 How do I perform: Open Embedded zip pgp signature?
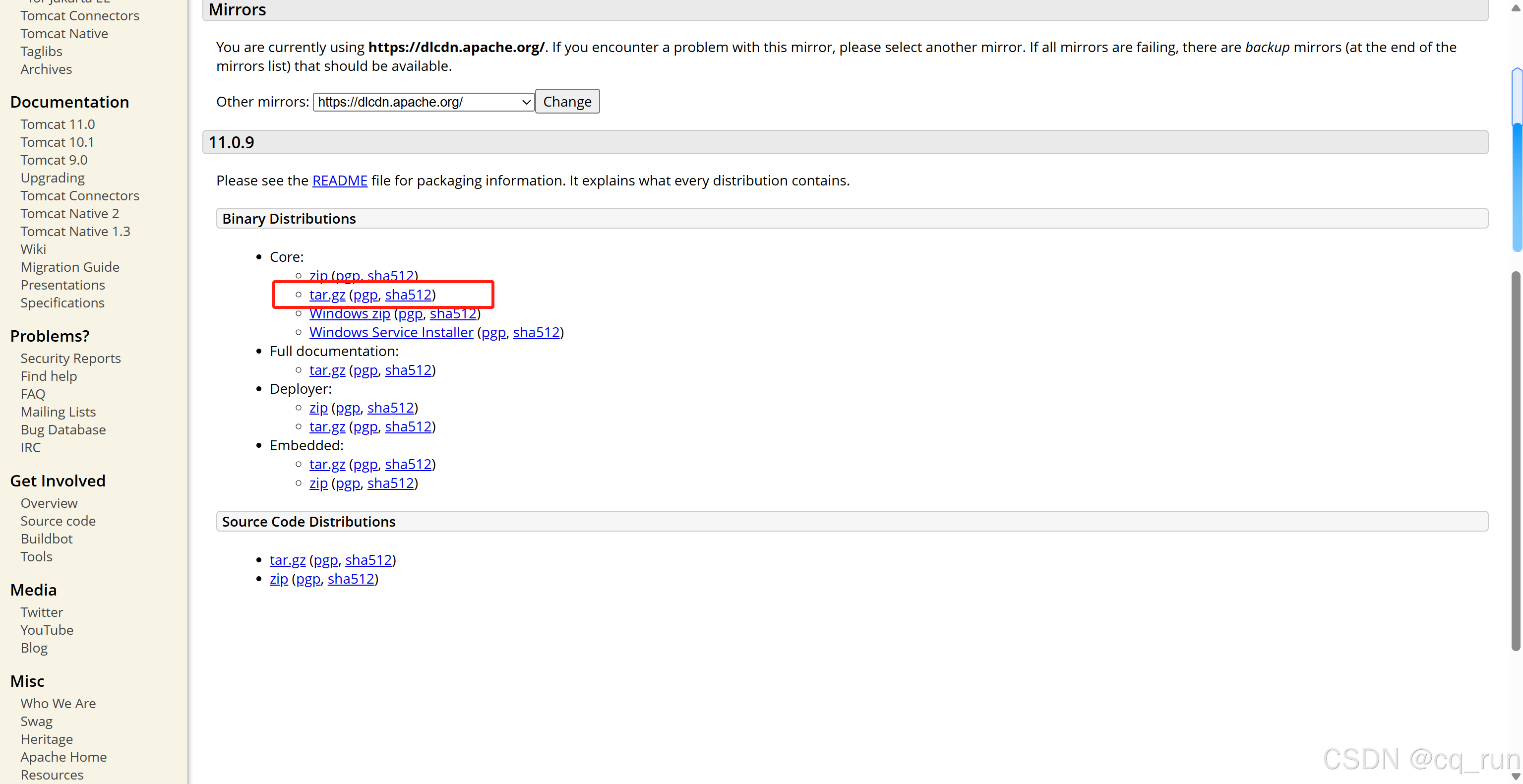click(348, 483)
